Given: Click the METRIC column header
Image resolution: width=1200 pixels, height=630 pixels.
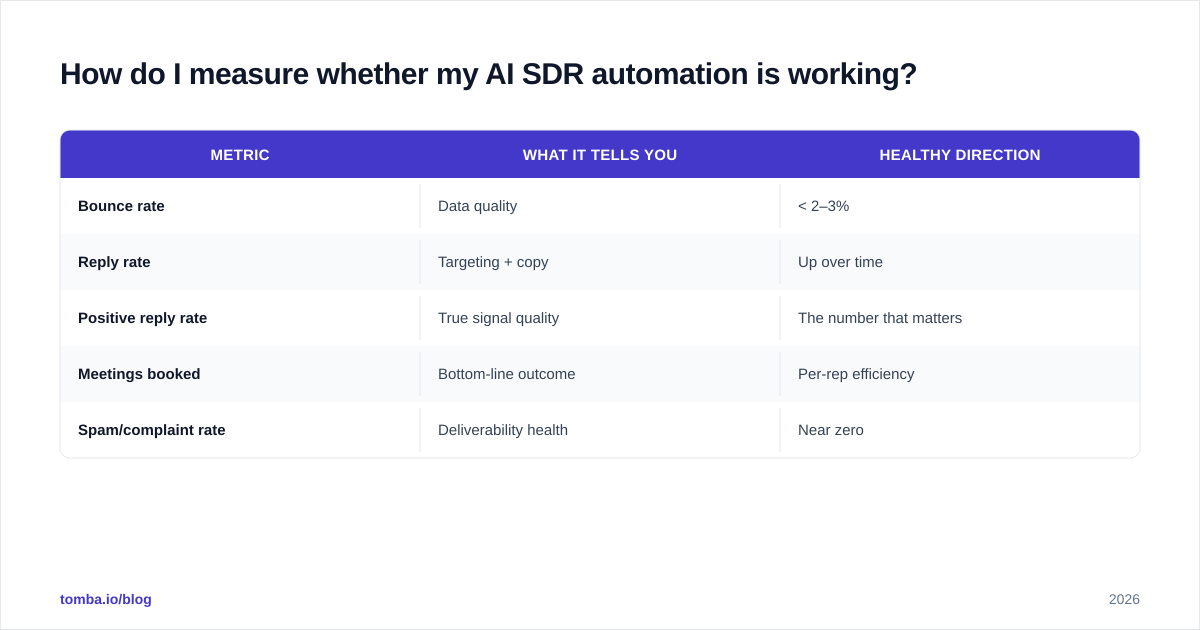Looking at the screenshot, I should pyautogui.click(x=240, y=155).
